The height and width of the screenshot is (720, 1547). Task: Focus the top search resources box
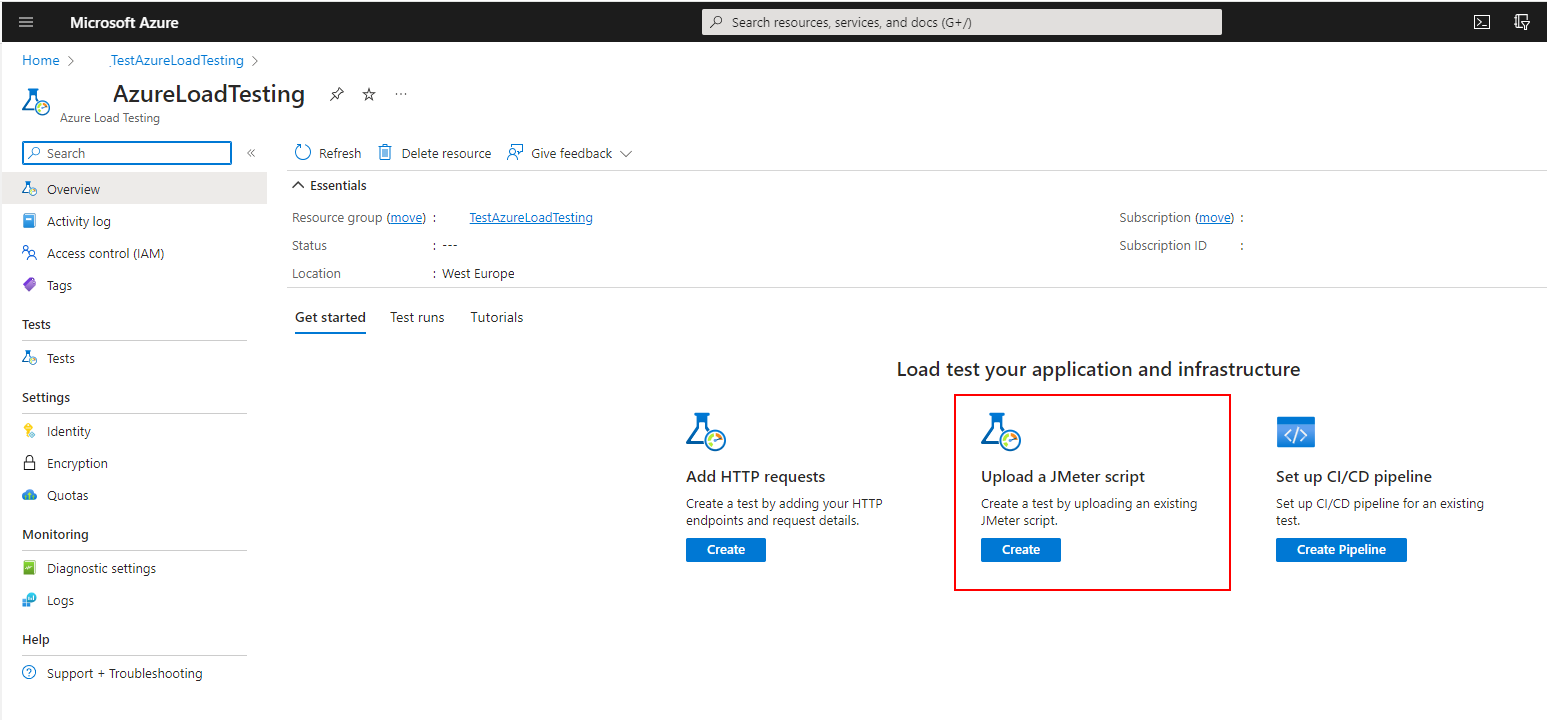962,22
